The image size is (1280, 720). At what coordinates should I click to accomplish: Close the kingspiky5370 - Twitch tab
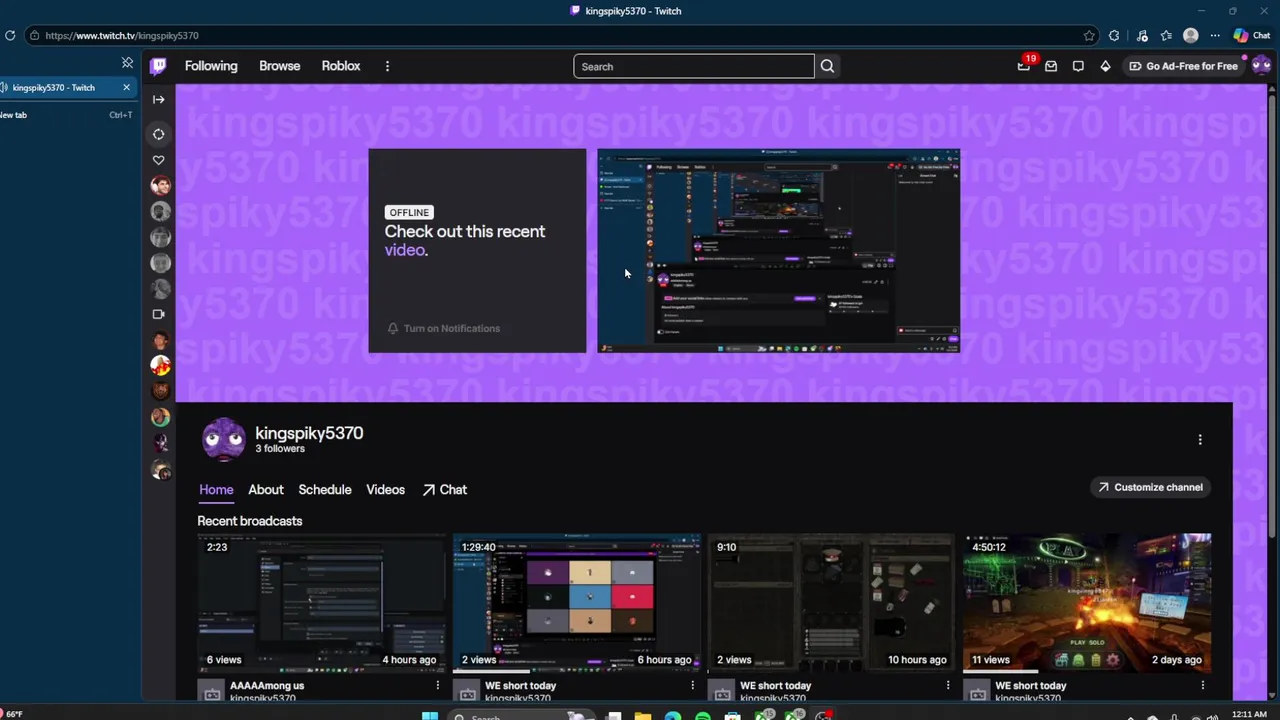click(x=126, y=88)
